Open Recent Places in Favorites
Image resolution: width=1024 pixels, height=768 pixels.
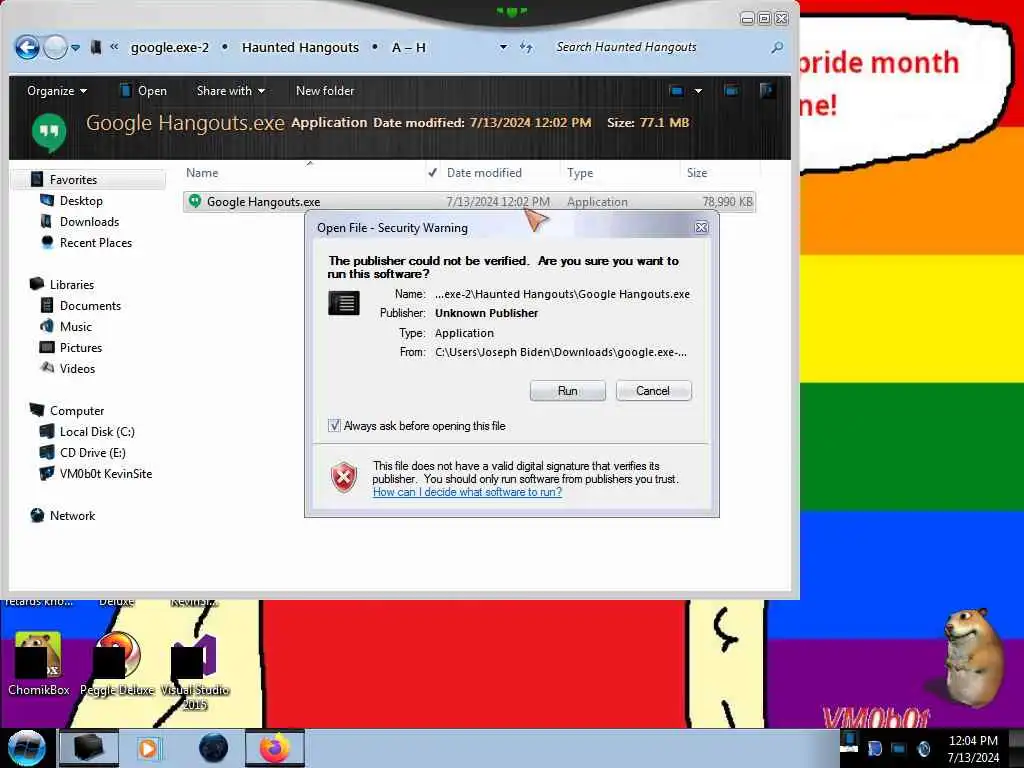pos(95,242)
